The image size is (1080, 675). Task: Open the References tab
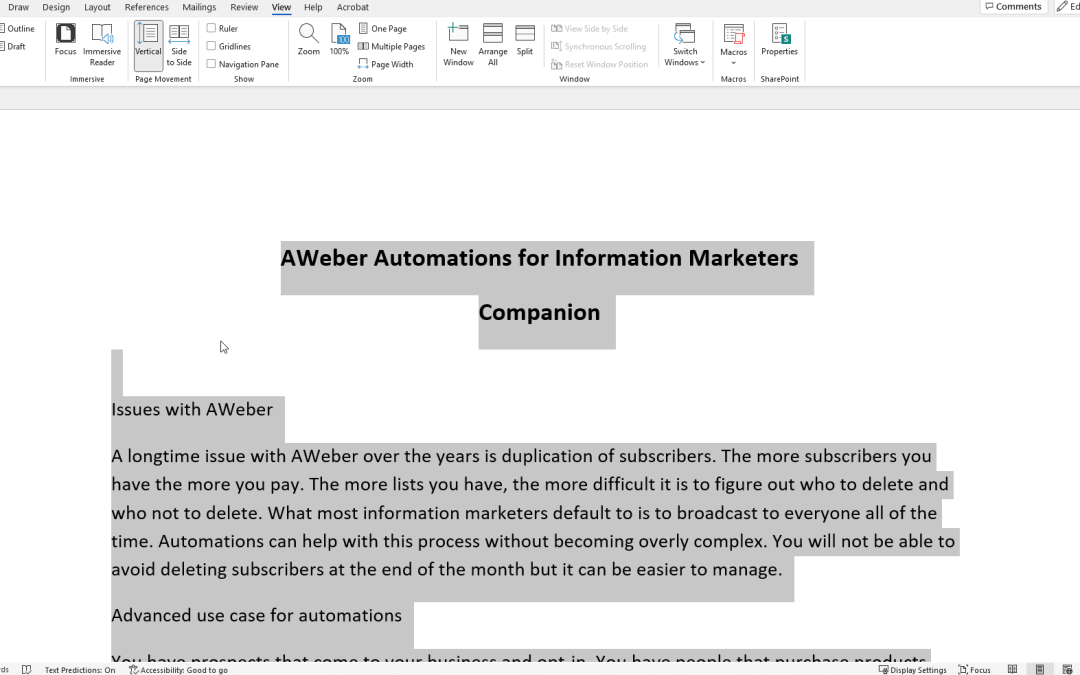(x=147, y=7)
